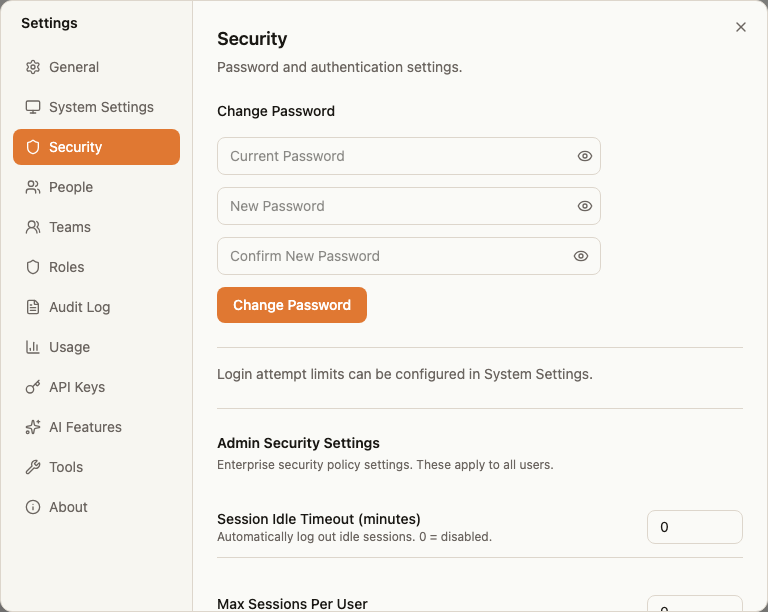Click the Roles shield icon

click(x=33, y=267)
